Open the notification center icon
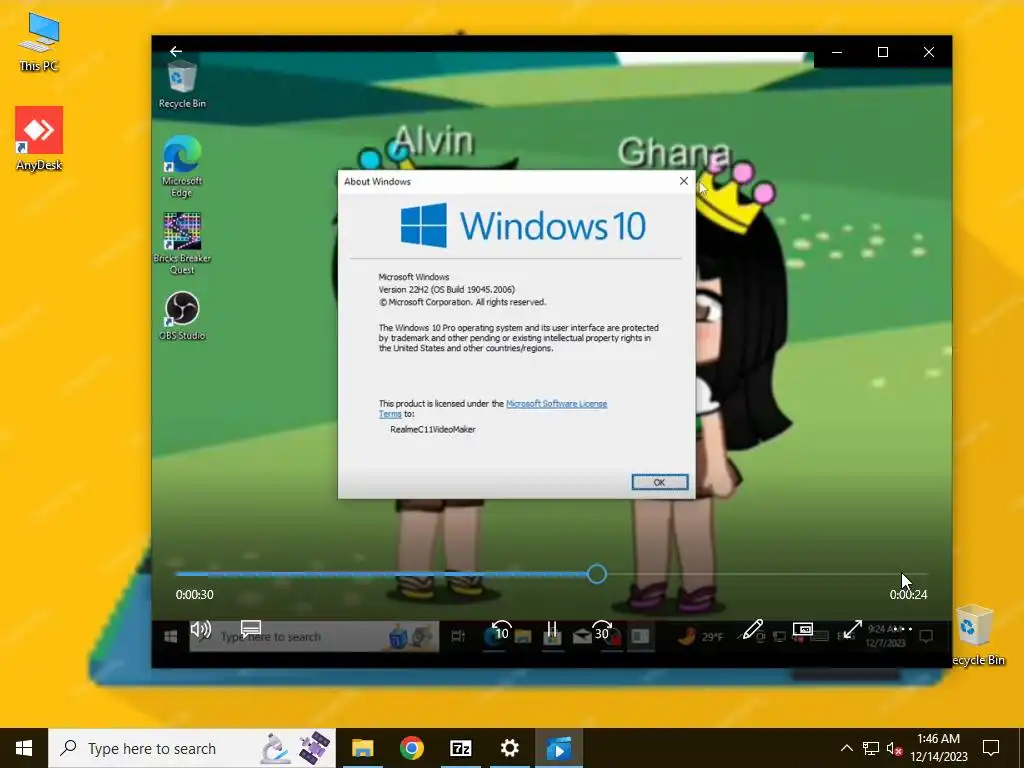The height and width of the screenshot is (768, 1024). (991, 748)
